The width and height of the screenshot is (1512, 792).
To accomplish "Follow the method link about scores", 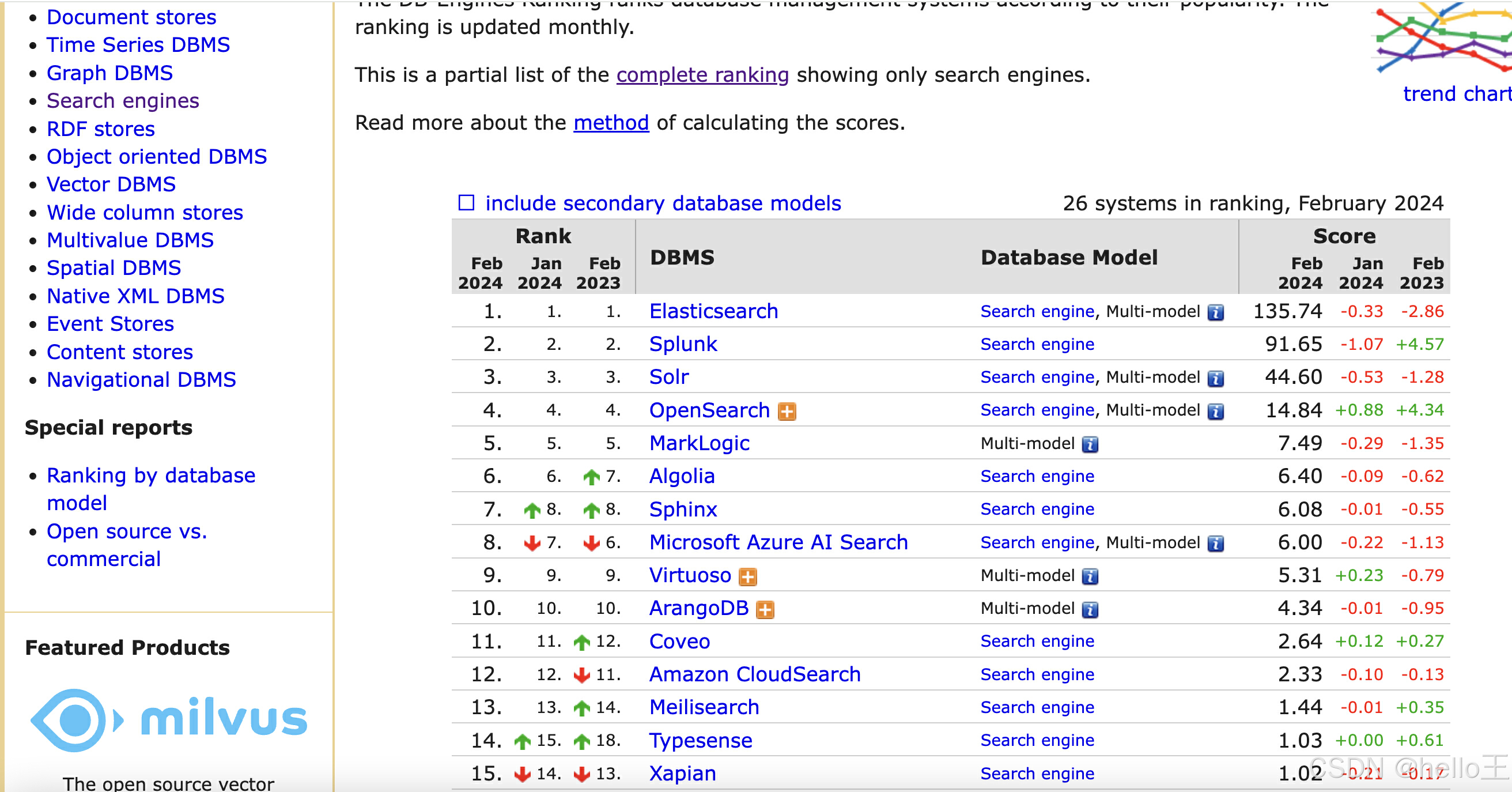I will tap(610, 123).
